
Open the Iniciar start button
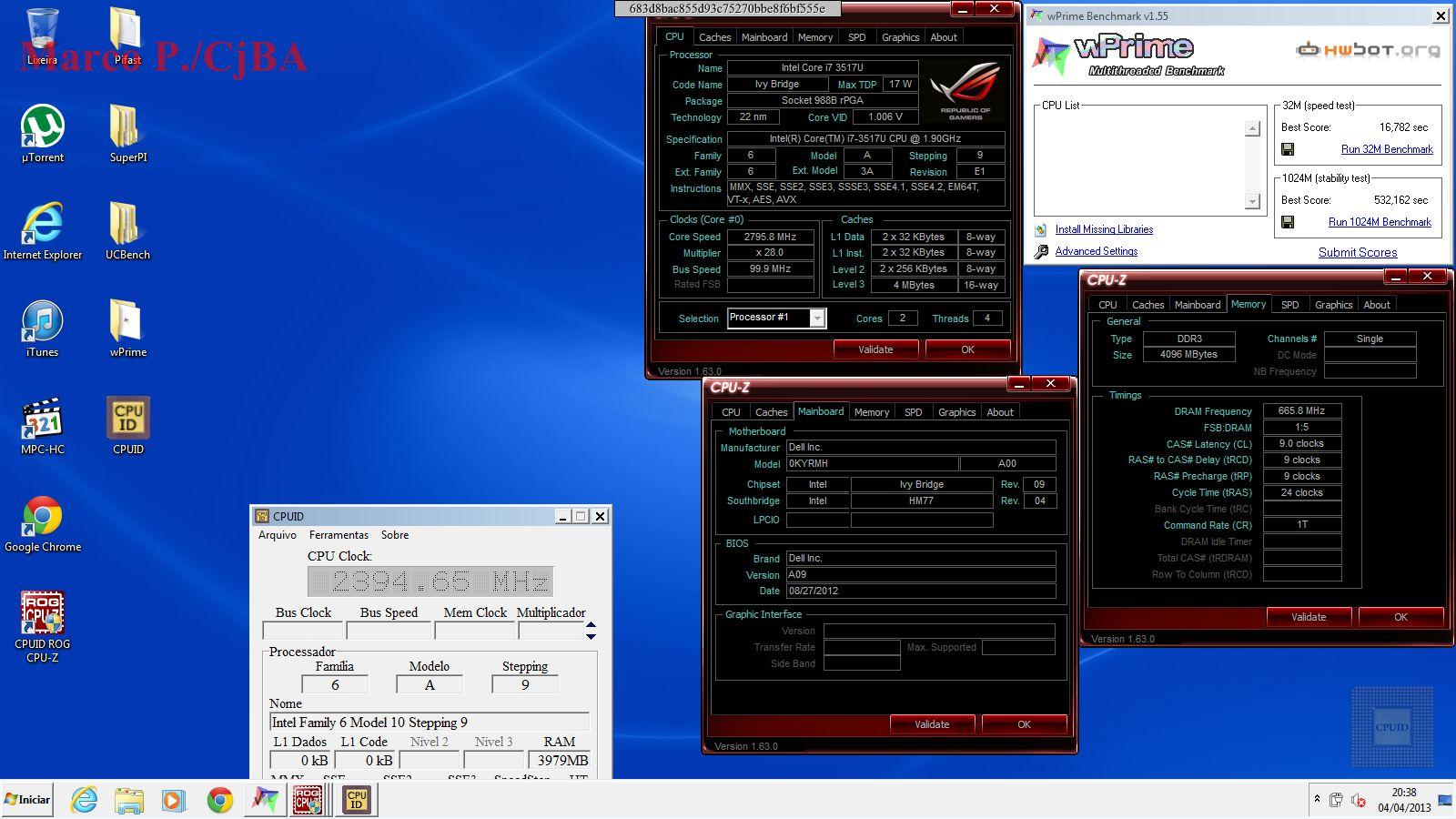coord(27,800)
